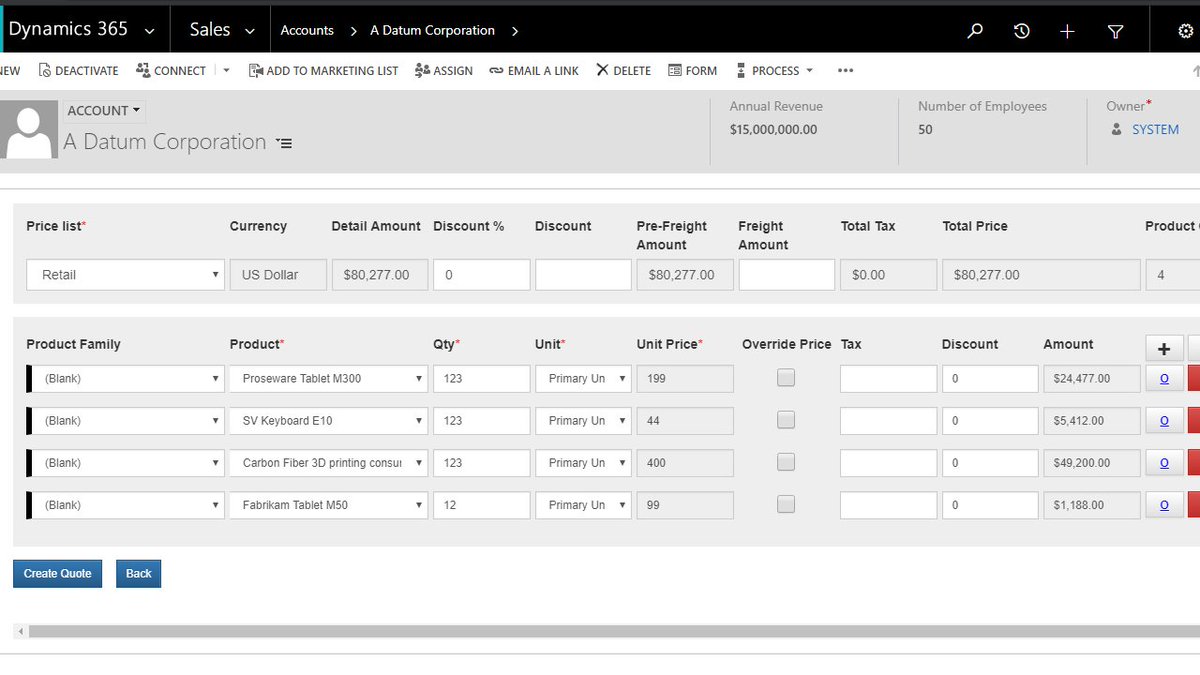Click the left scroll arrow

[20, 631]
